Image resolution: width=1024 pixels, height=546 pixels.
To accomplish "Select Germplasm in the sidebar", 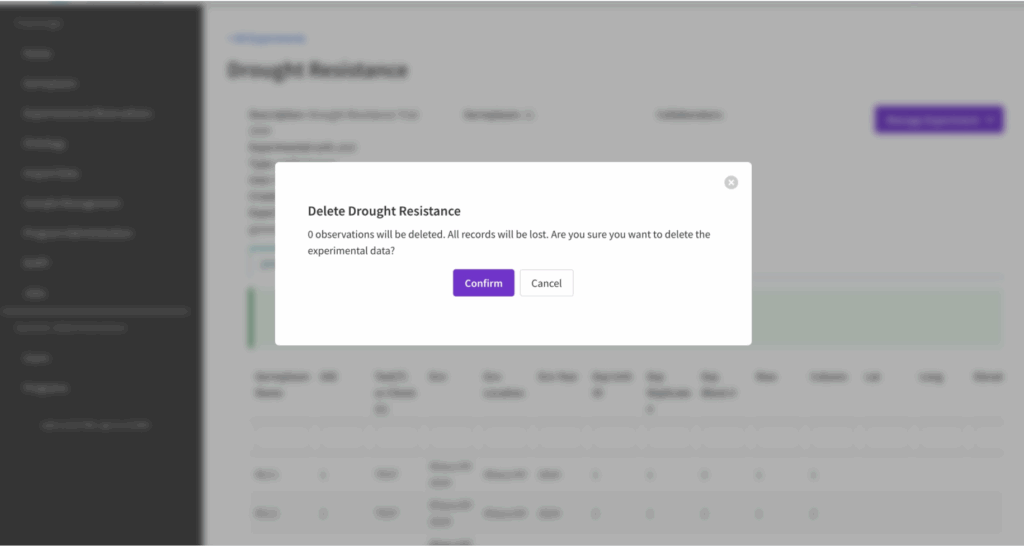I will click(x=50, y=84).
